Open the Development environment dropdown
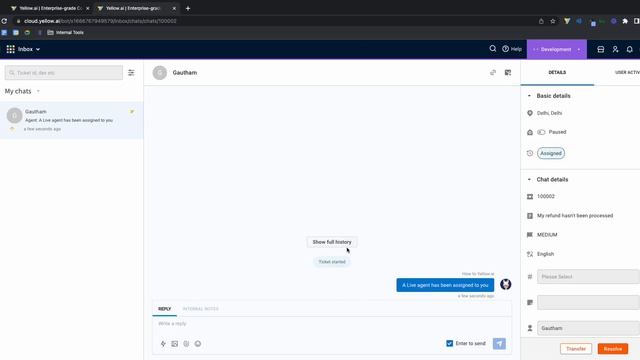 557,49
